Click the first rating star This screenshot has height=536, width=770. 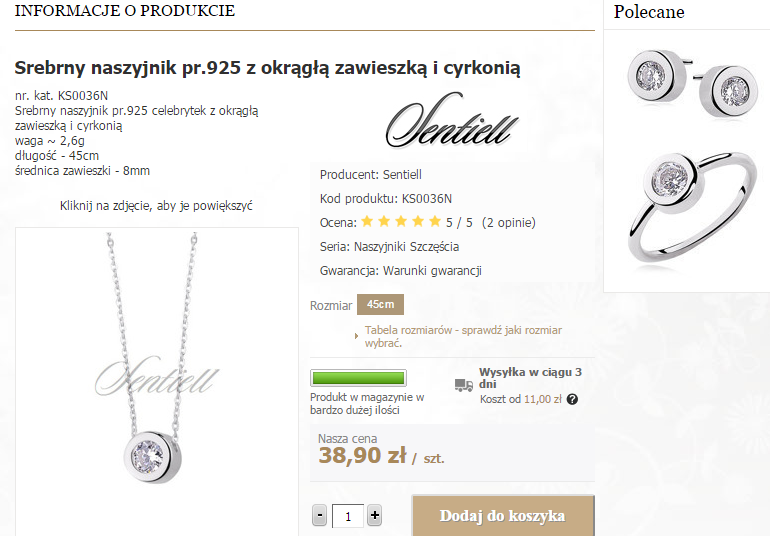[367, 222]
